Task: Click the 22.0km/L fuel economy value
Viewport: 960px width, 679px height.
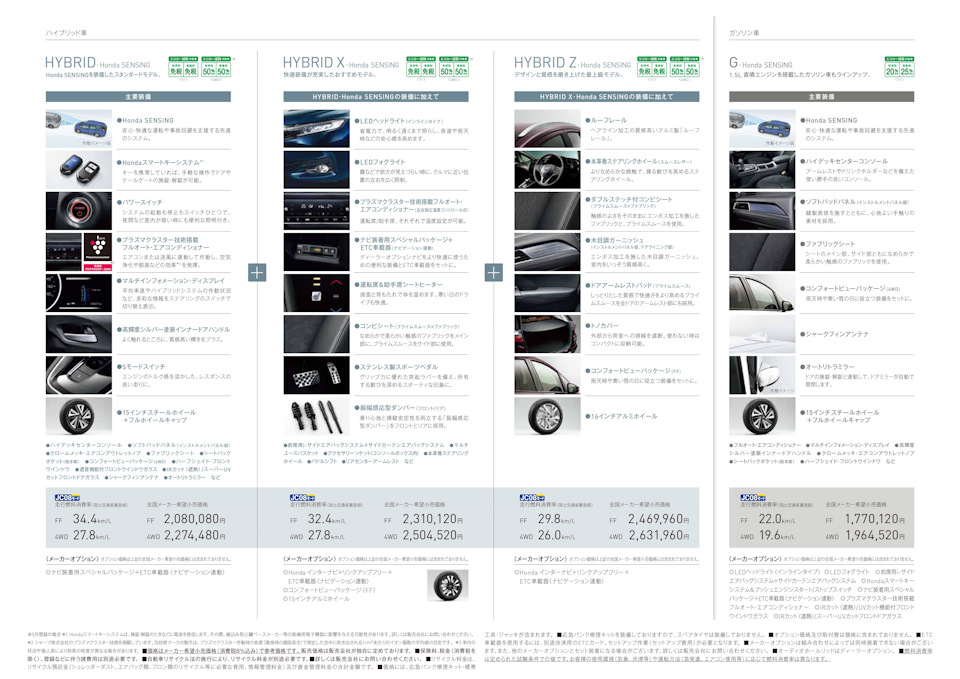Action: tap(778, 519)
